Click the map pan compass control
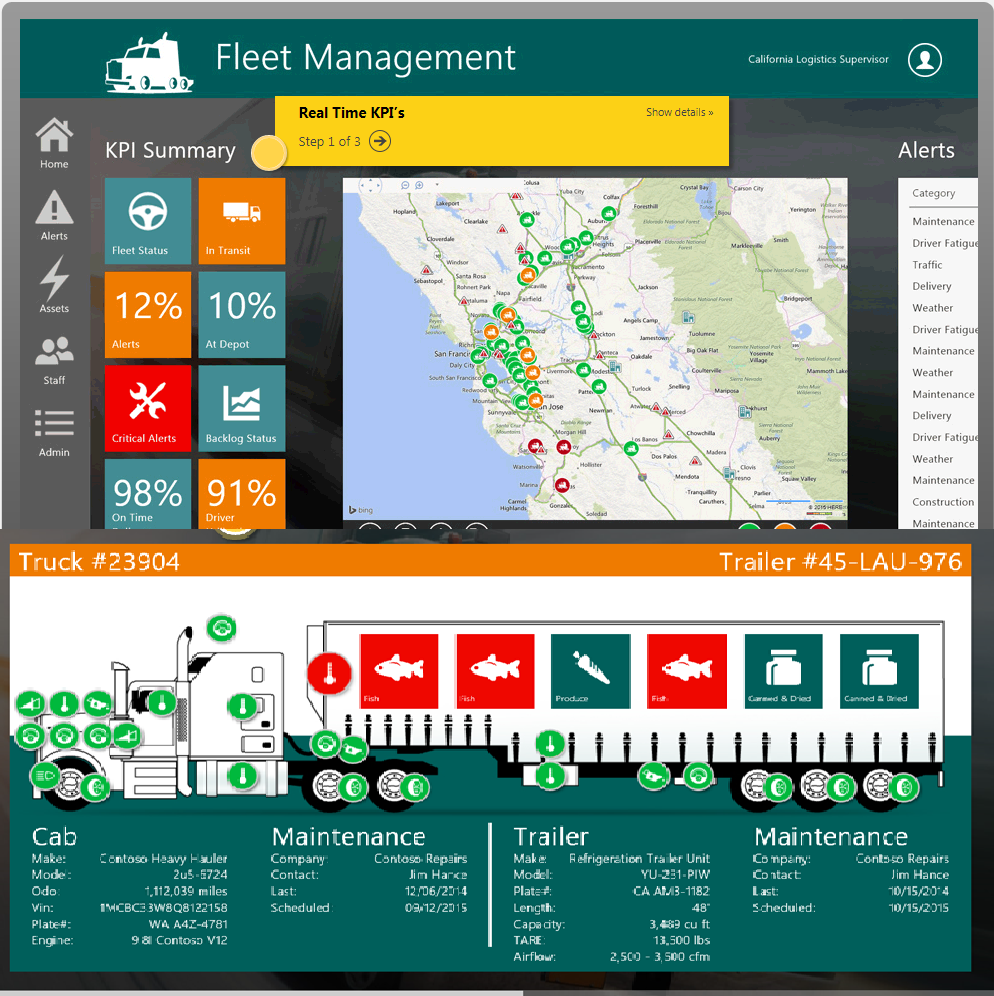 [370, 185]
